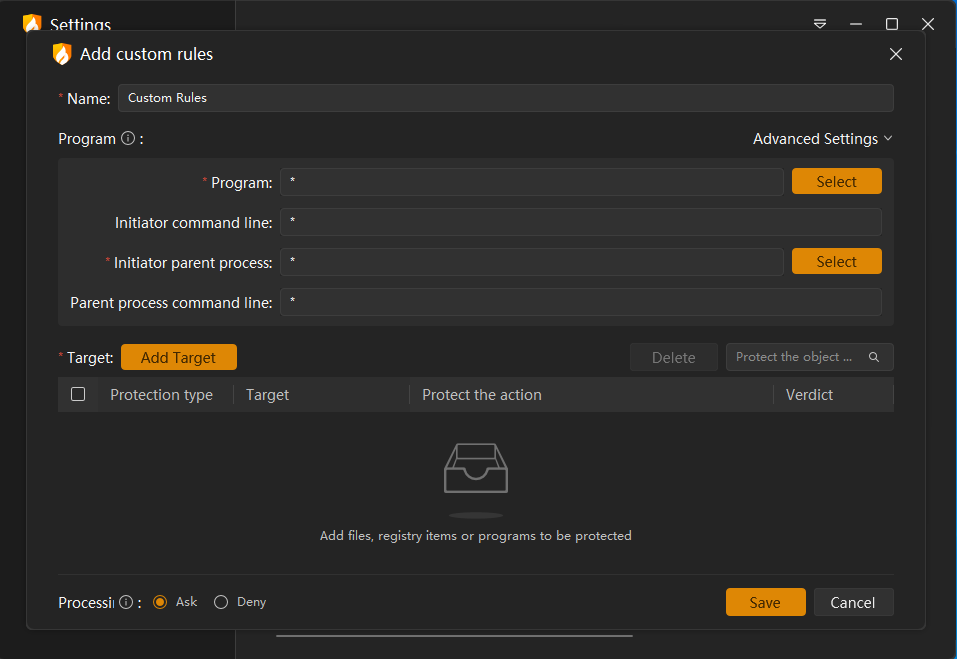Image resolution: width=957 pixels, height=659 pixels.
Task: Tick the select-all checkbox in table header
Action: [x=78, y=394]
